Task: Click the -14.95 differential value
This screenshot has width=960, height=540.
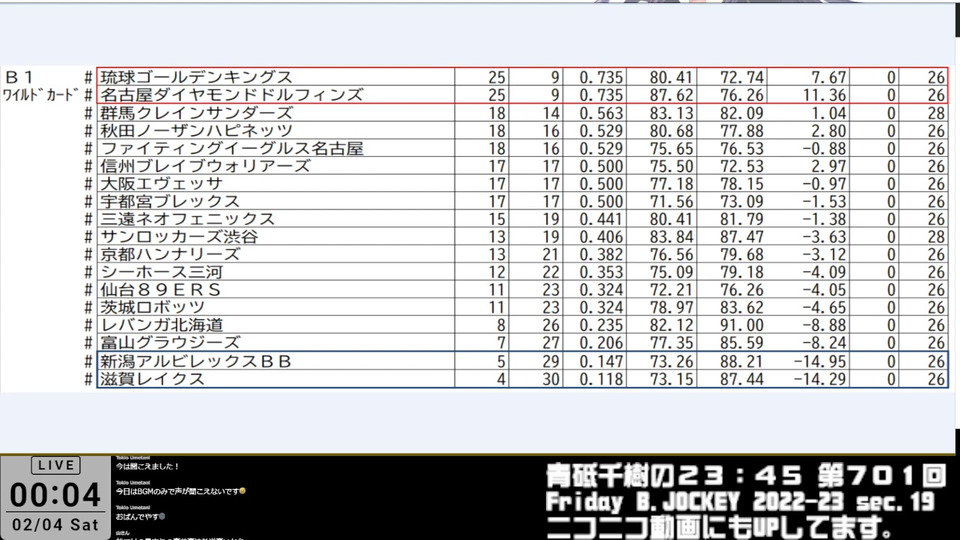Action: pyautogui.click(x=820, y=362)
